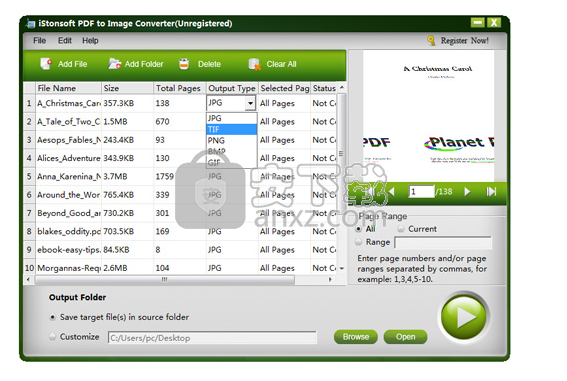Screen dimensions: 567x381
Task: Click the Add File label
Action: tap(72, 64)
